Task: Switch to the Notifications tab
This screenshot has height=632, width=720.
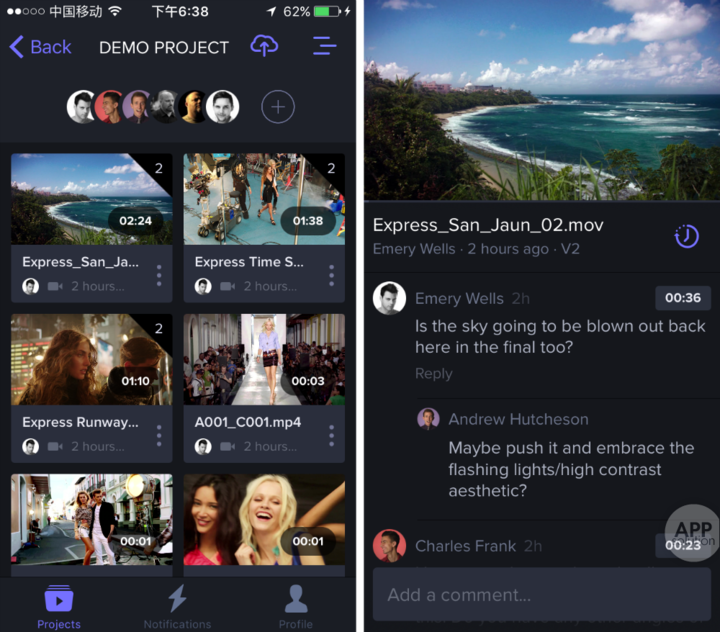Action: 177,607
